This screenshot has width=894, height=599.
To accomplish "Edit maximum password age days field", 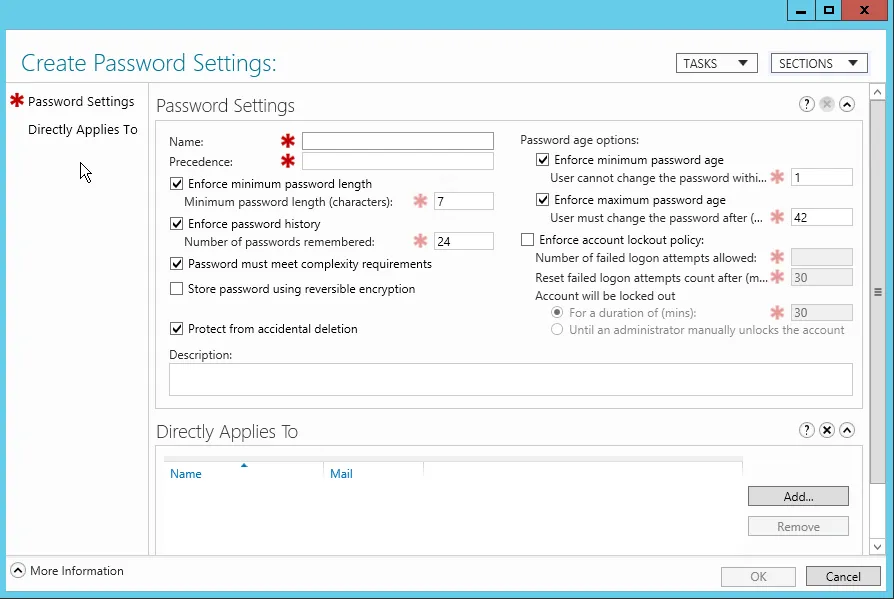I will (822, 217).
